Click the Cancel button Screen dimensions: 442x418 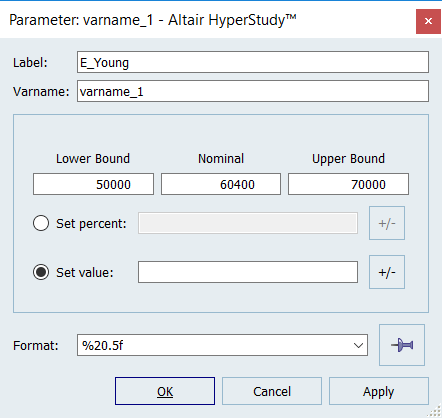272,391
